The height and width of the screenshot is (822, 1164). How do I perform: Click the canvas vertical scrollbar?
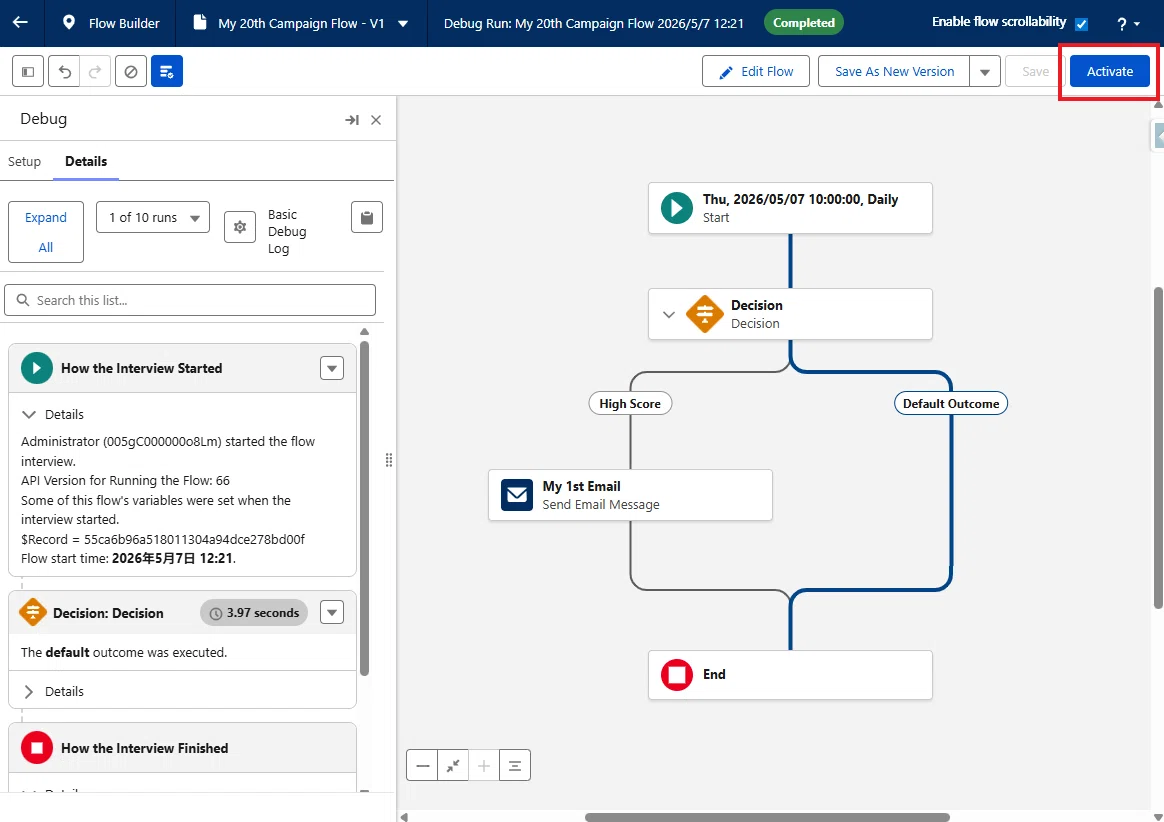[1158, 448]
